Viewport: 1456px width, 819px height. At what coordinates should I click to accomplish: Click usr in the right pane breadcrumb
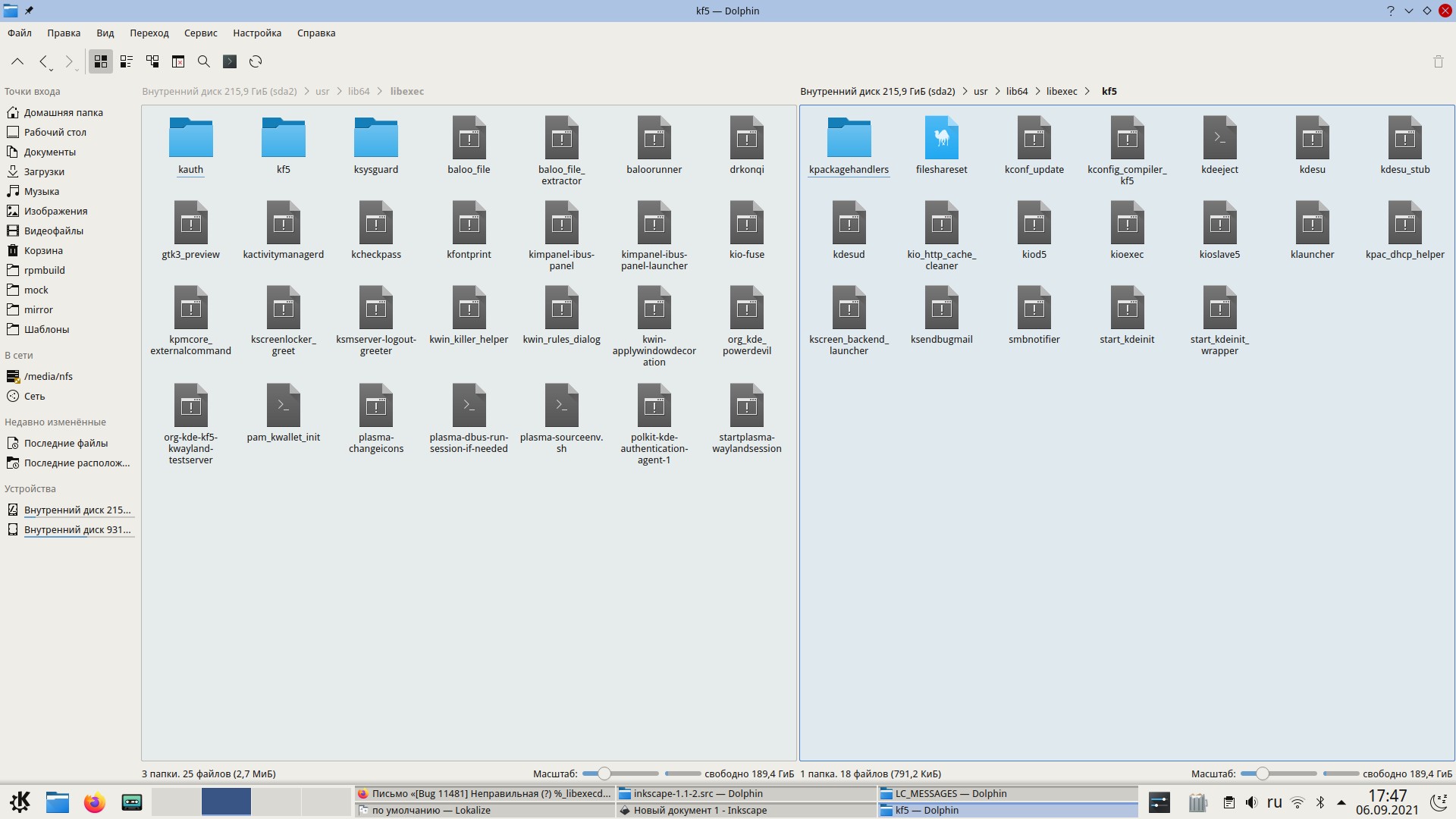click(x=980, y=92)
